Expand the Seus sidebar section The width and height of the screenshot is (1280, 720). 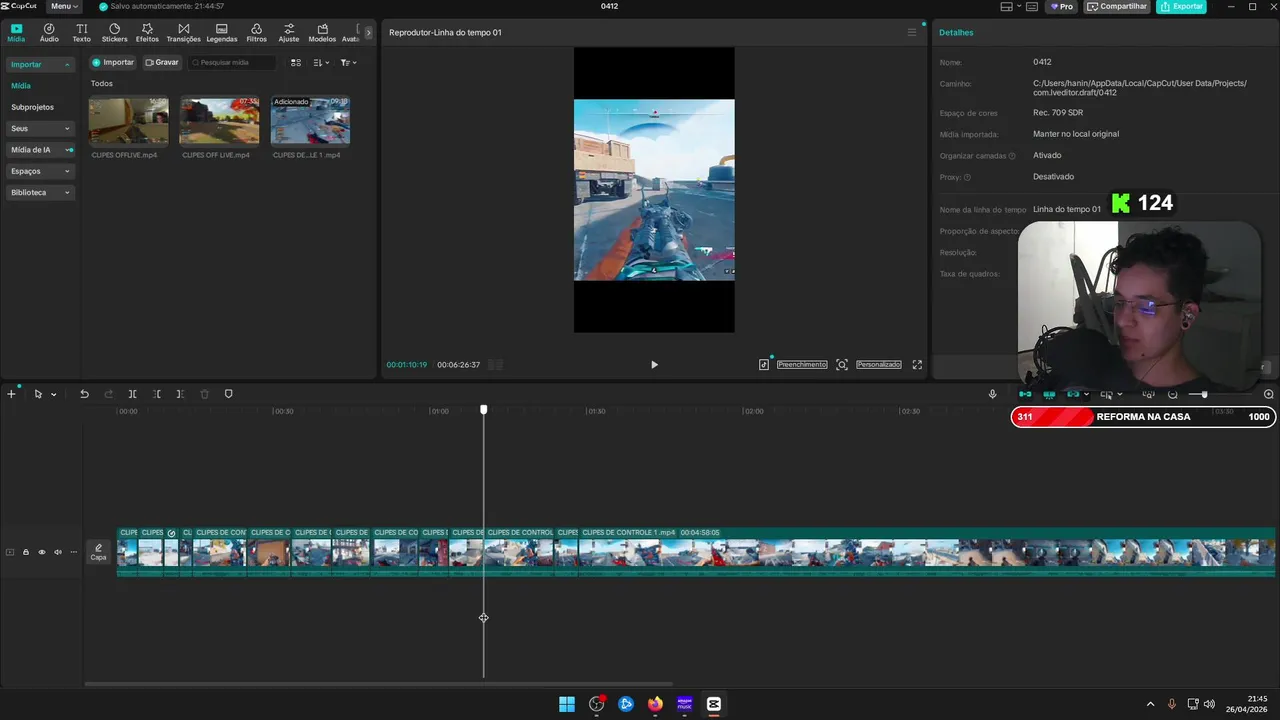tap(40, 128)
